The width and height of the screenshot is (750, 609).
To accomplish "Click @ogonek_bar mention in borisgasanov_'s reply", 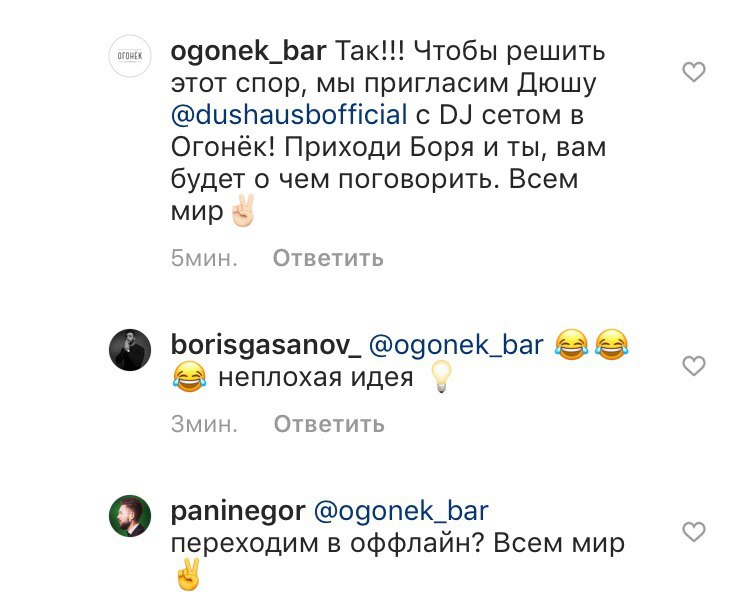I will tap(456, 345).
